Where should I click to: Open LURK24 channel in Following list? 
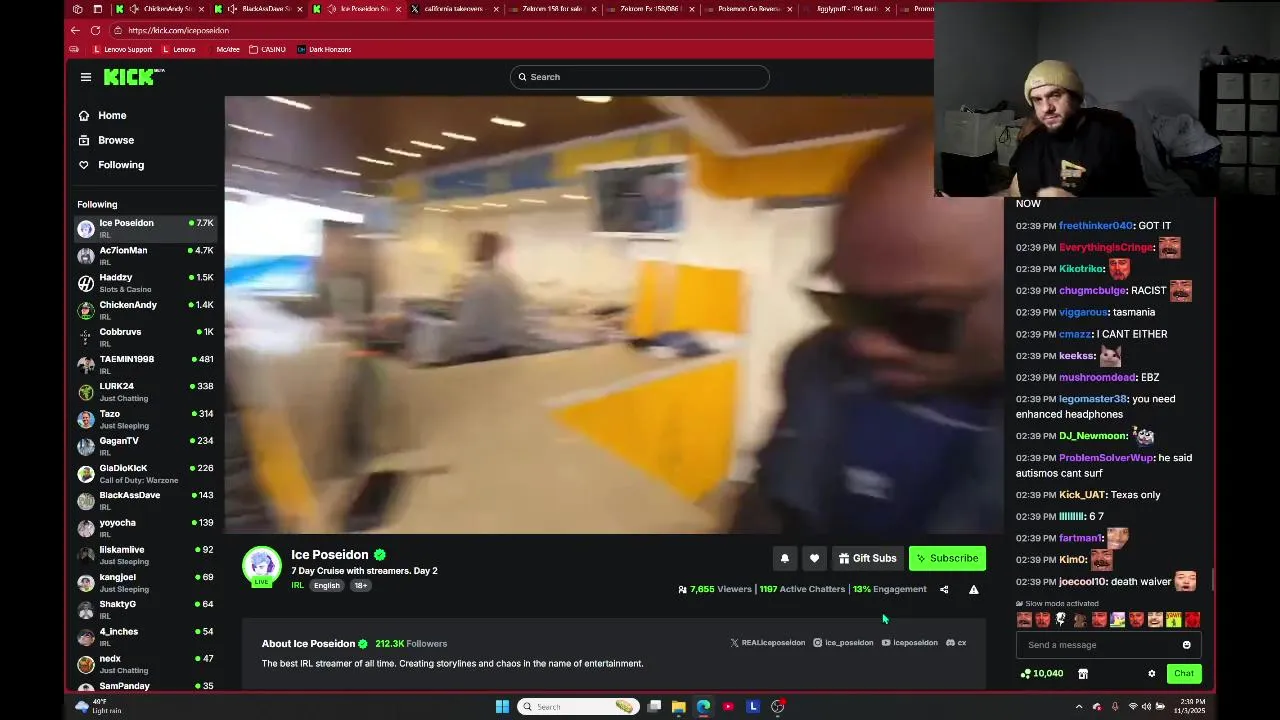pyautogui.click(x=146, y=392)
